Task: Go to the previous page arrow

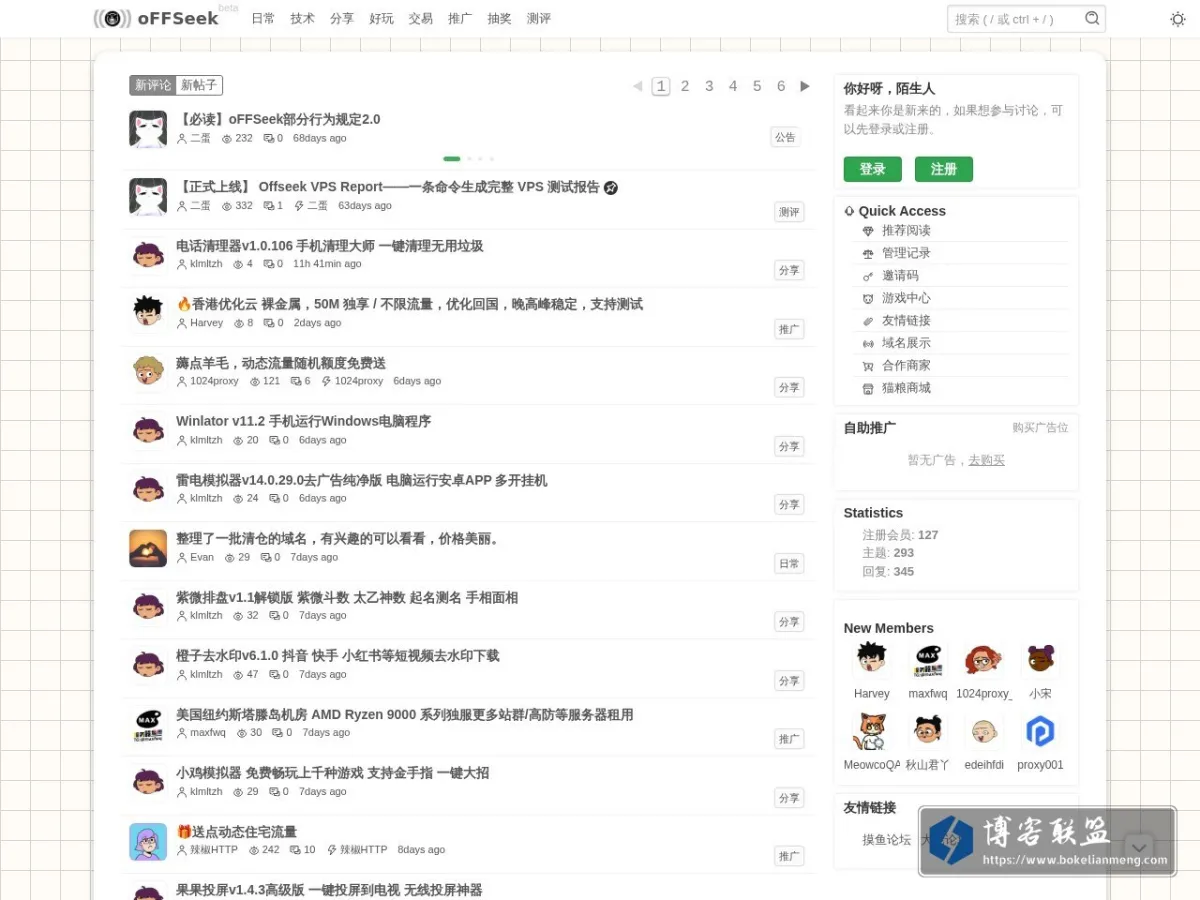Action: click(x=637, y=86)
